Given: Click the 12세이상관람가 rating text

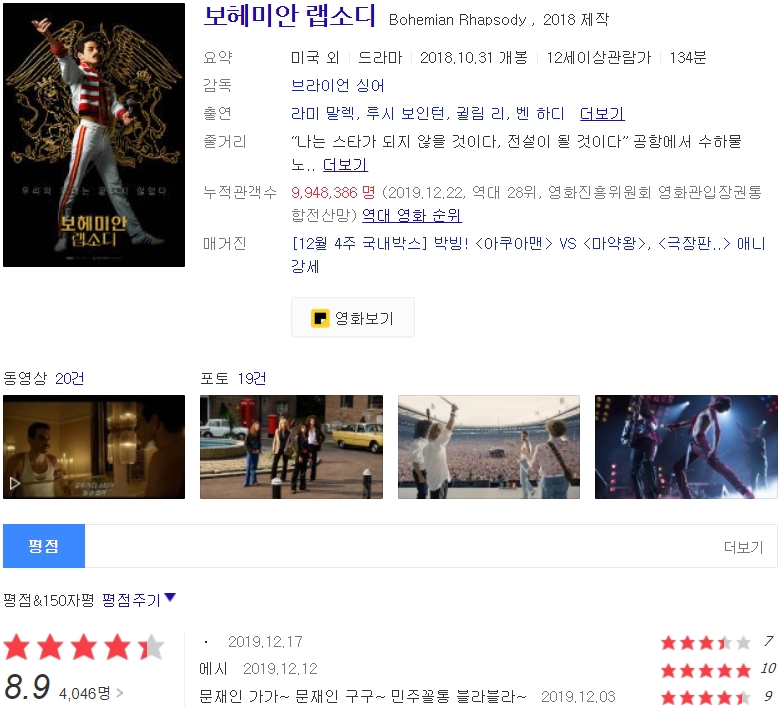Looking at the screenshot, I should tap(599, 57).
